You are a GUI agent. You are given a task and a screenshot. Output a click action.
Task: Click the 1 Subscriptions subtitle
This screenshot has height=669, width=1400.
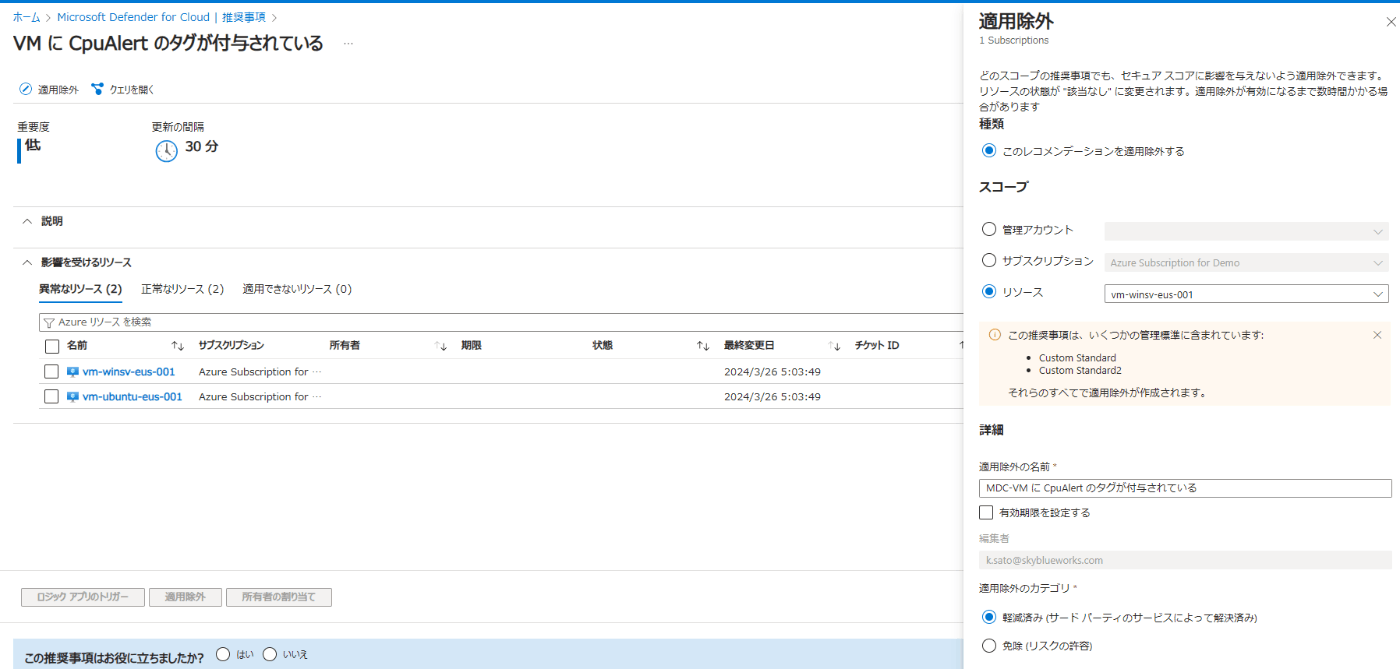click(x=1014, y=41)
